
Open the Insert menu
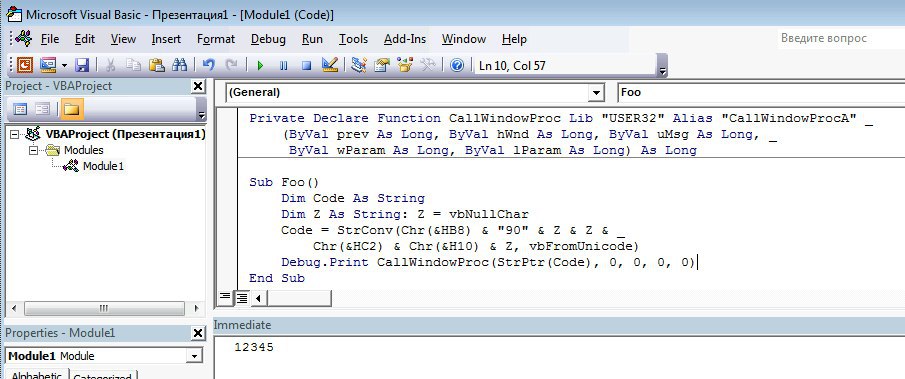click(x=166, y=39)
